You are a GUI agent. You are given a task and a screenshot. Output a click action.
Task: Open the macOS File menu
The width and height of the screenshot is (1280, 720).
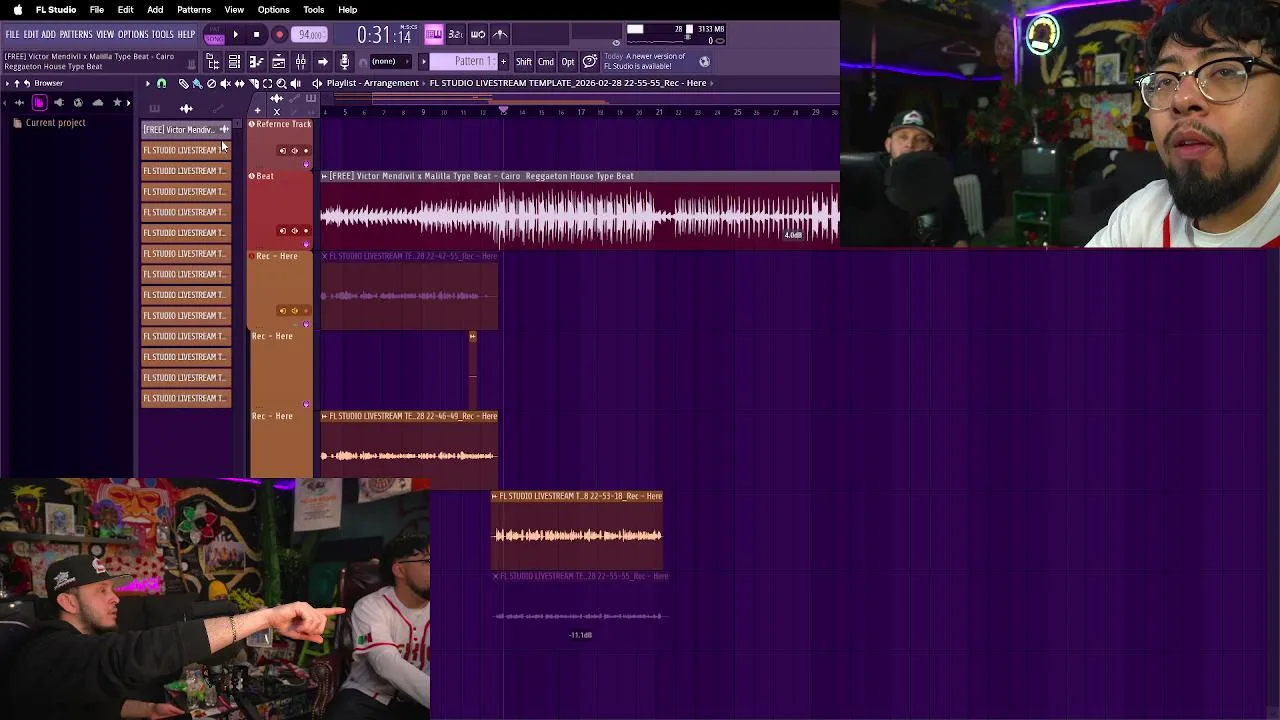97,9
